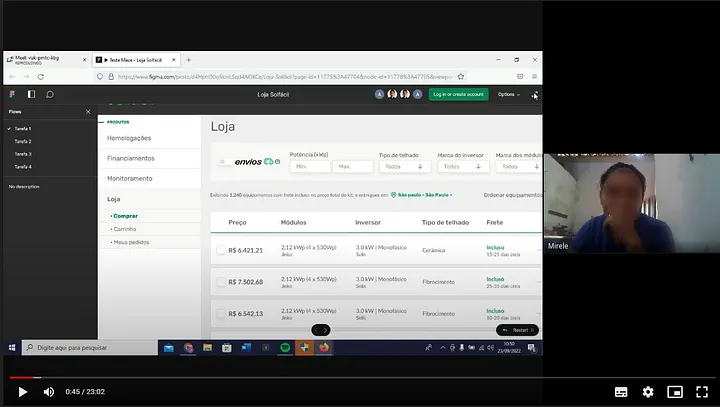Select the Tarefa 3 flow

click(23, 154)
